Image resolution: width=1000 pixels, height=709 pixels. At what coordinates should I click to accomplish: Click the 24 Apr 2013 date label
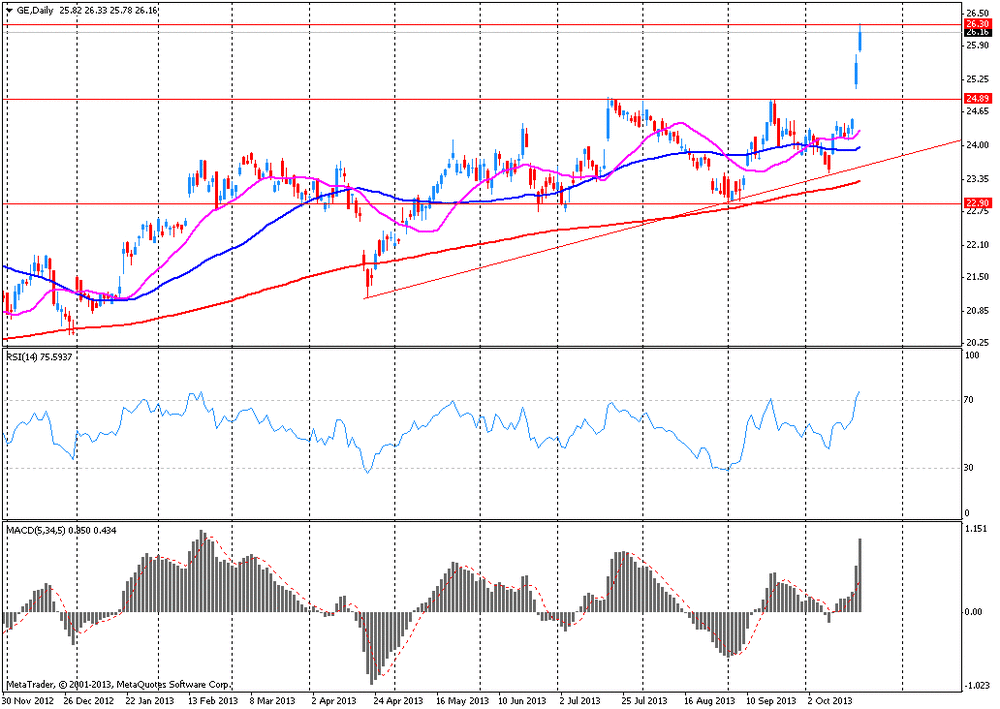click(x=398, y=701)
